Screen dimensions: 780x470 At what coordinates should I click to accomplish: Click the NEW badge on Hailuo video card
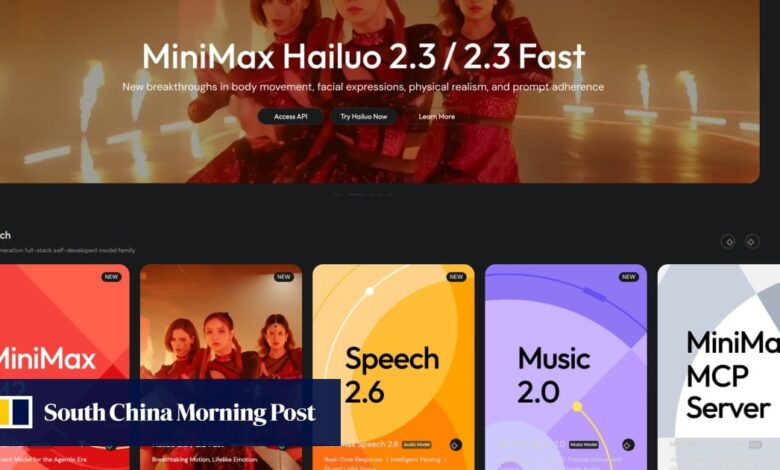pyautogui.click(x=284, y=277)
